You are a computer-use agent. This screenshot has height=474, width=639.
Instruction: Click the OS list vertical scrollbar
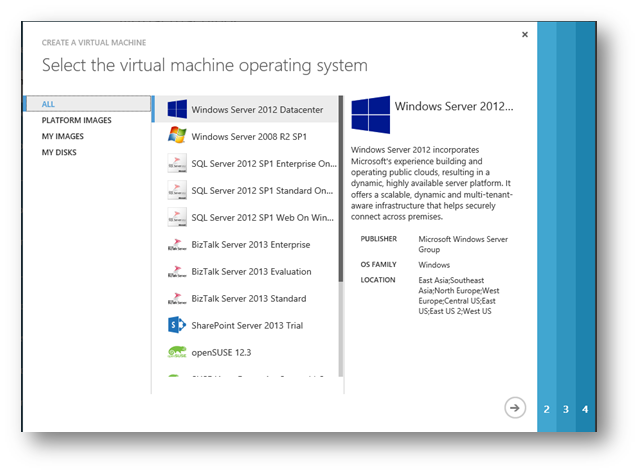(x=341, y=236)
